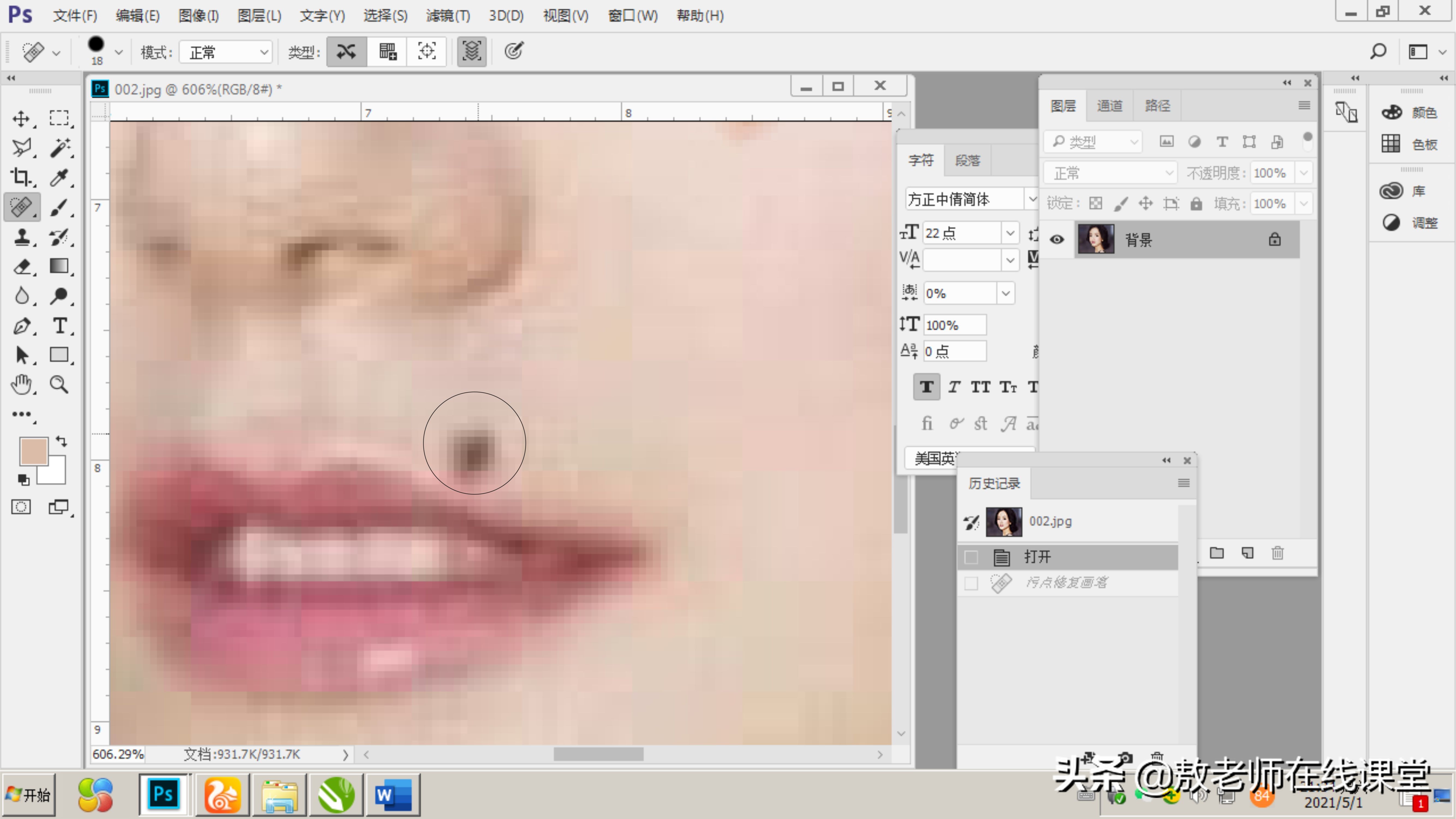Hide the 背景 layer with eye icon
This screenshot has height=819, width=1456.
(x=1057, y=240)
